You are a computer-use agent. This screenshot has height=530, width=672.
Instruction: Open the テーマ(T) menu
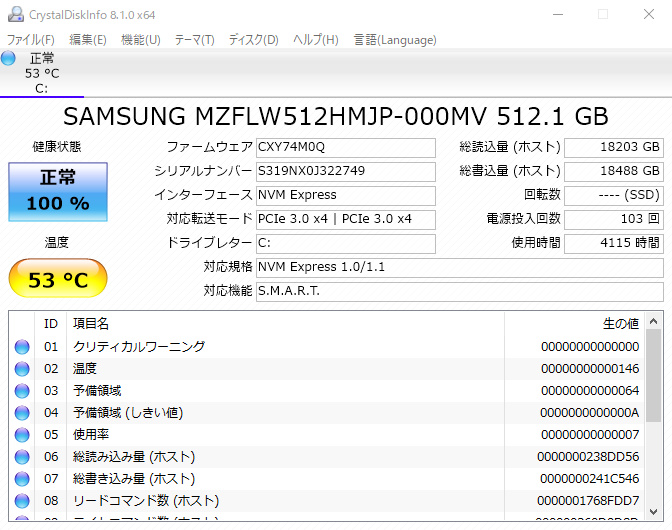pos(195,40)
